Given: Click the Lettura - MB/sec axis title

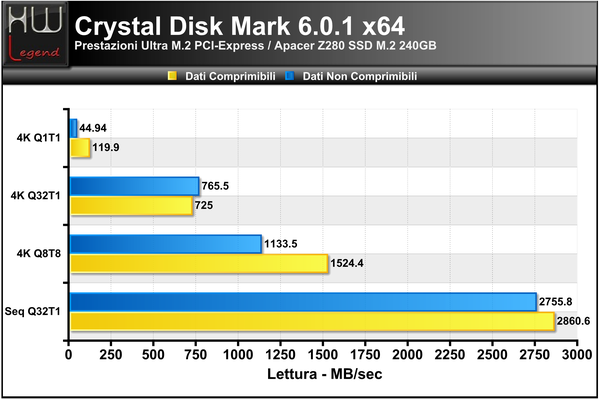Looking at the screenshot, I should click(324, 374).
